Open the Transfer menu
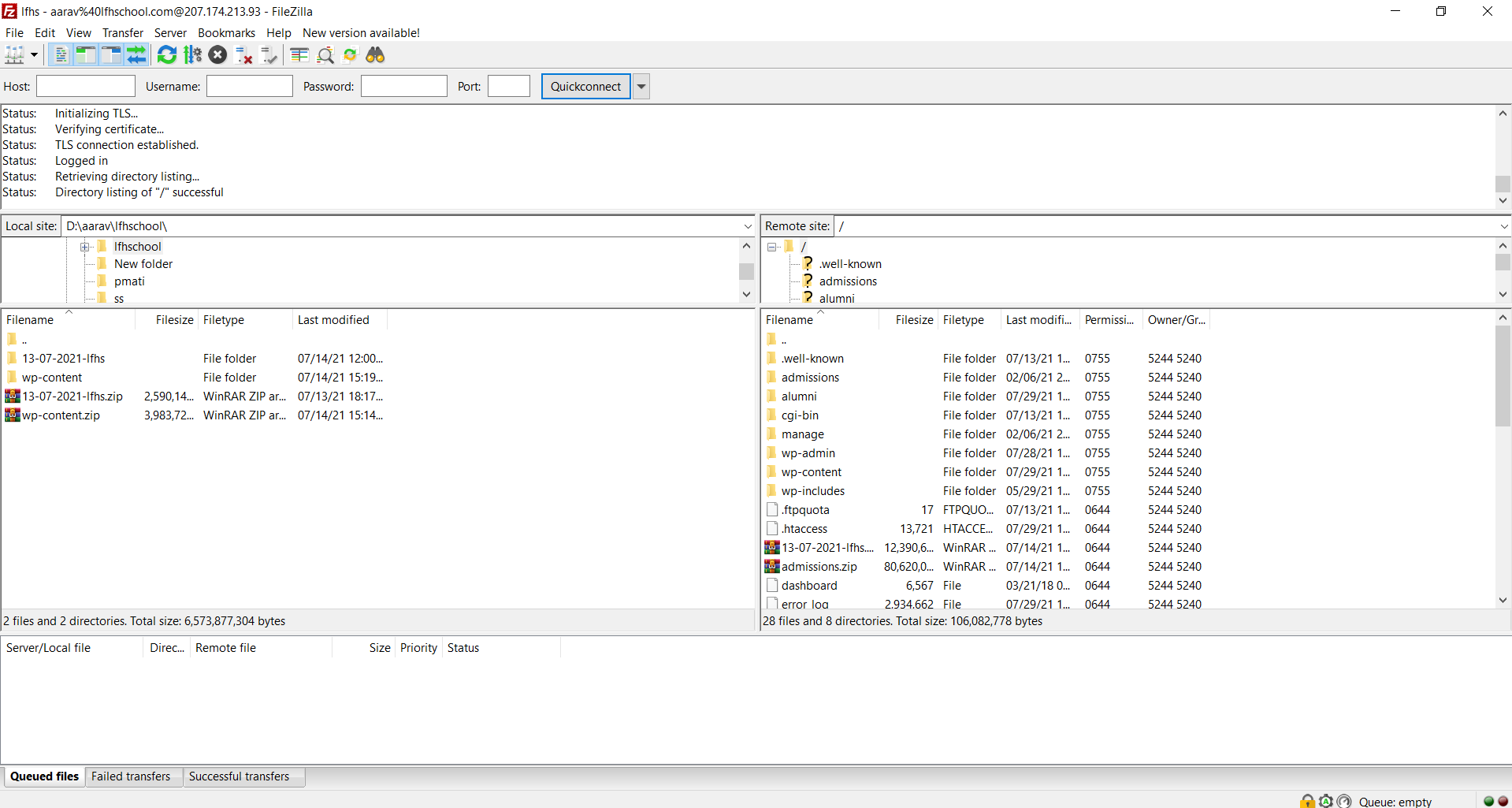Viewport: 1512px width, 808px height. point(123,33)
